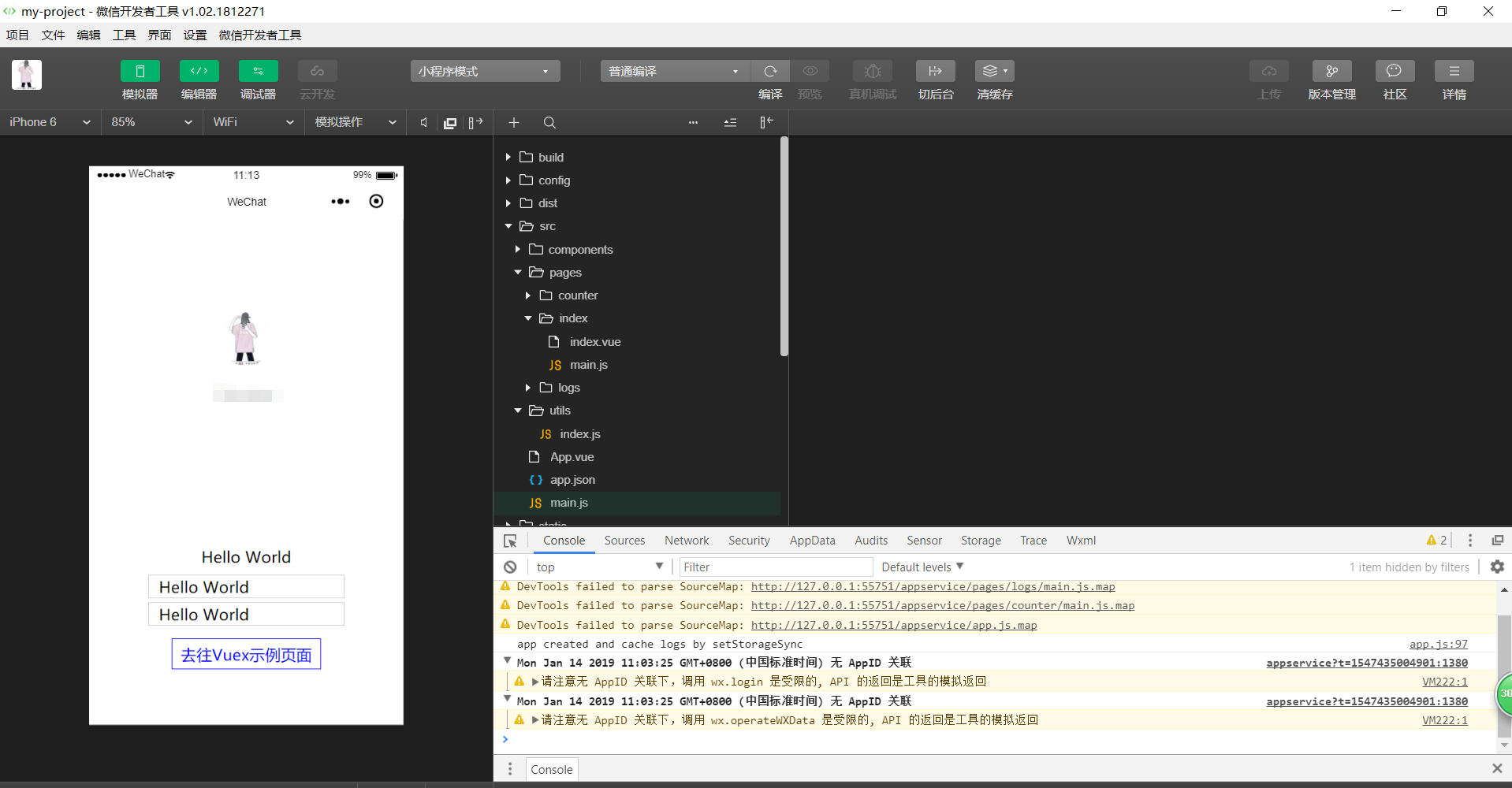1512x788 pixels.
Task: Open the simulate operation (模拟操作) dropdown
Action: 355,122
